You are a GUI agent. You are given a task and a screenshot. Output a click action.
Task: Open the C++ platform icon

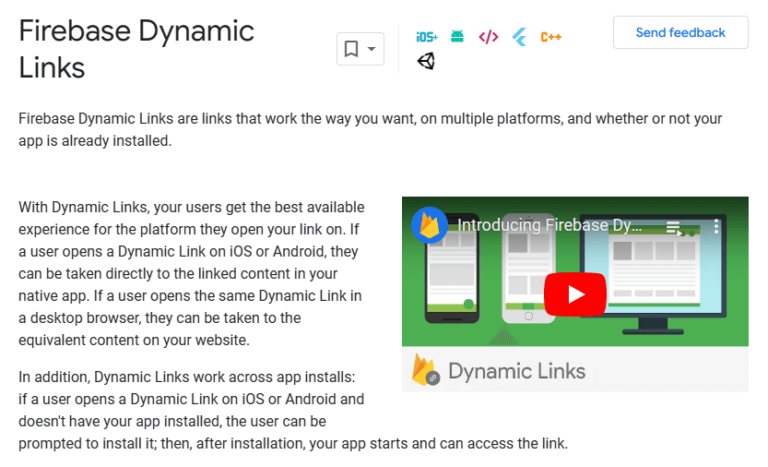[551, 37]
